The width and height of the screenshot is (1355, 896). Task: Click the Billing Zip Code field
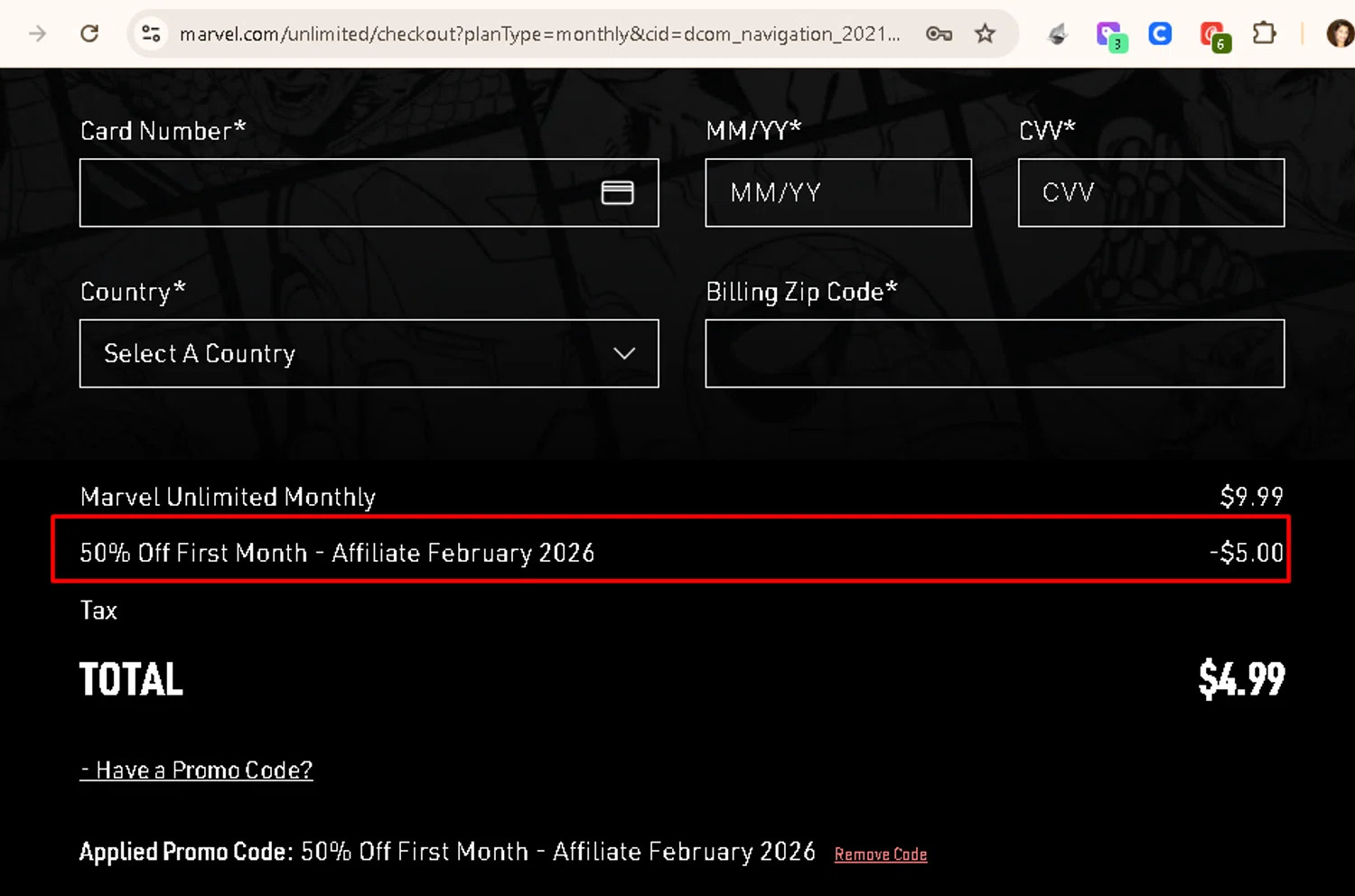pyautogui.click(x=995, y=353)
